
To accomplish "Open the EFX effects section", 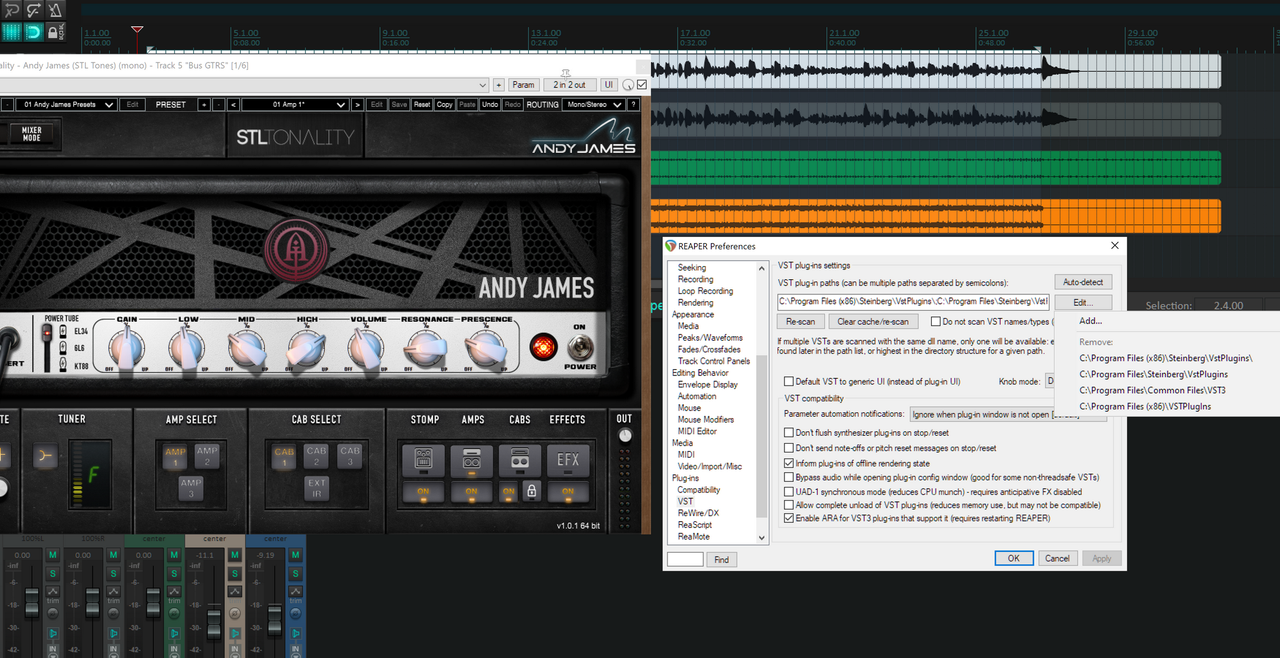I will (567, 461).
